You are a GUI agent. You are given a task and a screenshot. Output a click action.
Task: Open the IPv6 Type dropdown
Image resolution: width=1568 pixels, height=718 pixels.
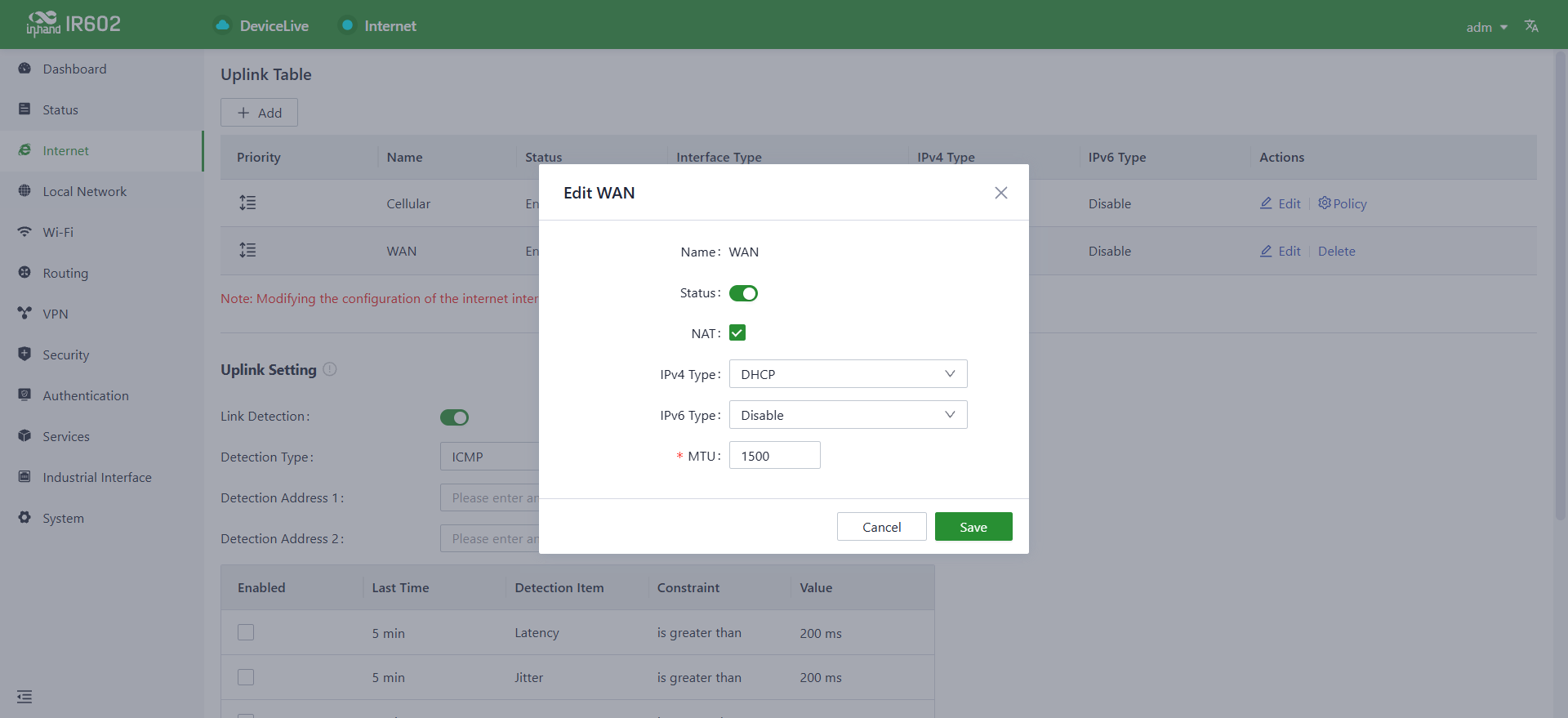(848, 415)
